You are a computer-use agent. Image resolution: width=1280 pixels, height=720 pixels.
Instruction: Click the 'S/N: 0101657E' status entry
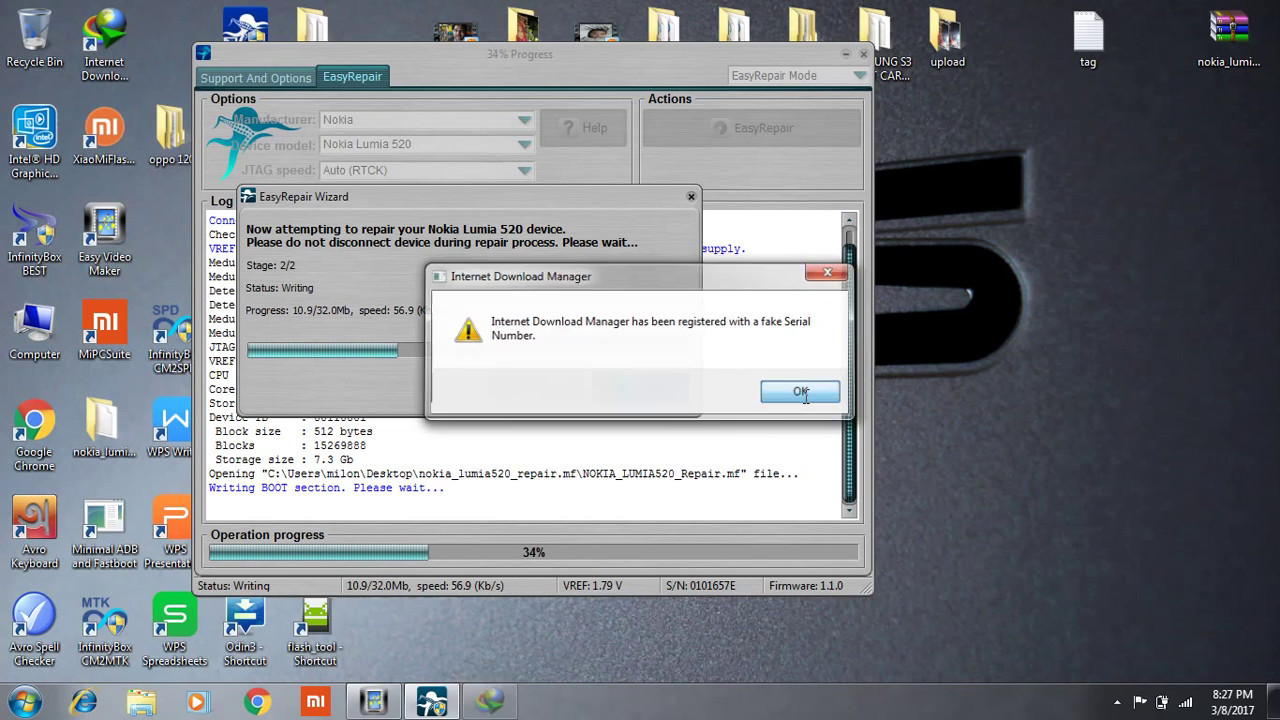[700, 586]
